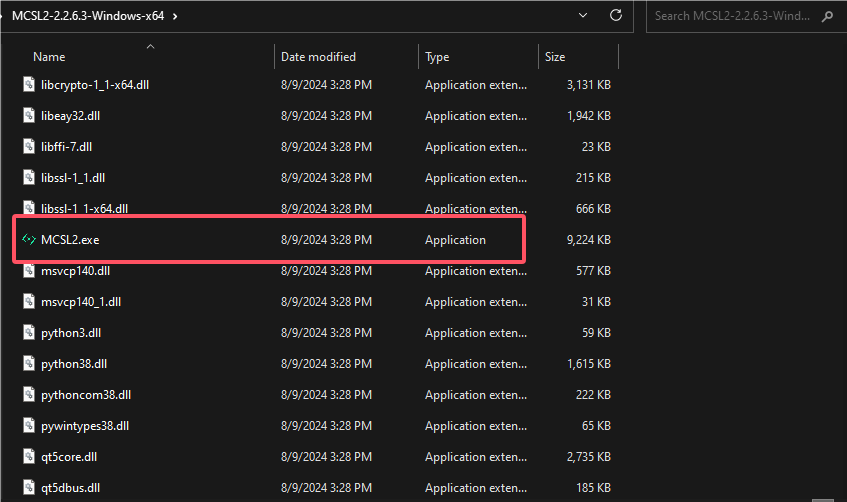This screenshot has height=502, width=847.
Task: Click the 2,735 KB size of qt5core.dll
Action: coord(589,457)
